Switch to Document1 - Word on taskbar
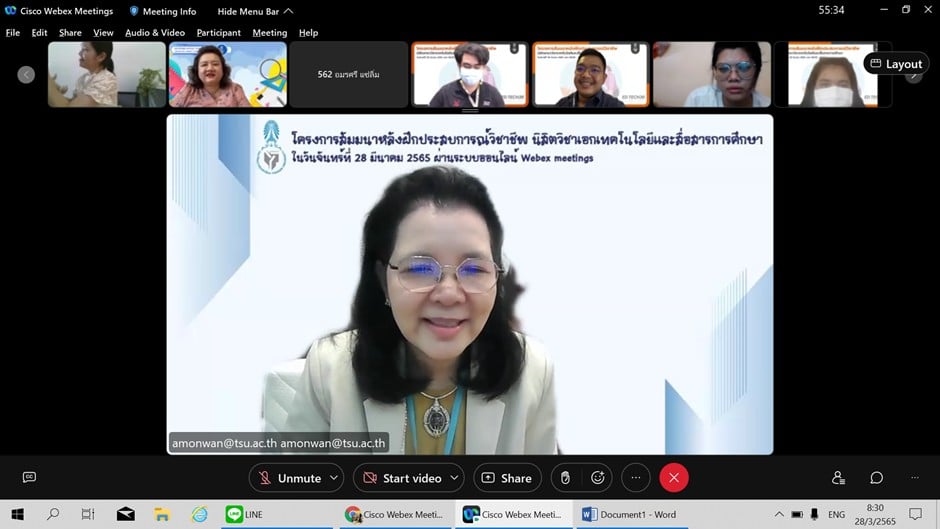 (632, 515)
